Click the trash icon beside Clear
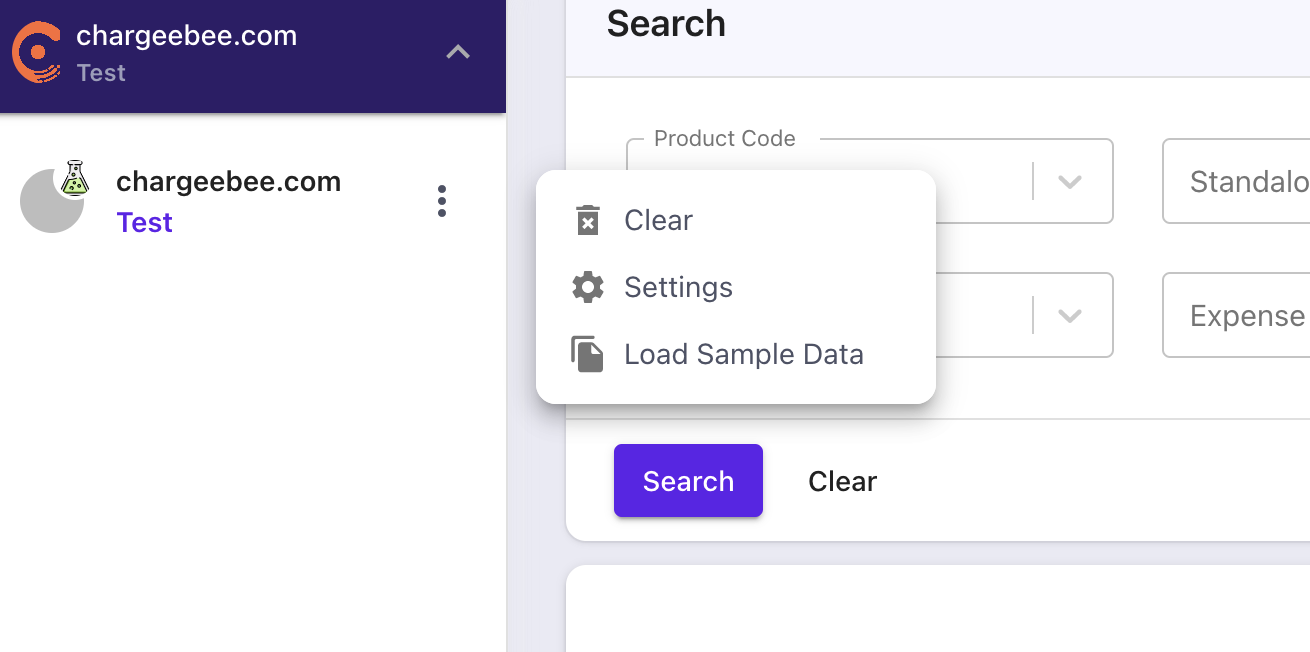1310x652 pixels. [x=588, y=220]
